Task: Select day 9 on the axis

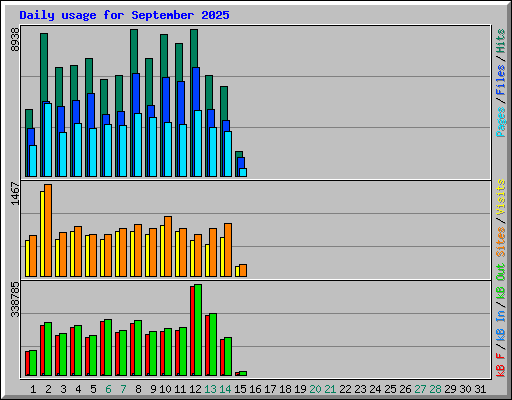Action: pos(153,389)
